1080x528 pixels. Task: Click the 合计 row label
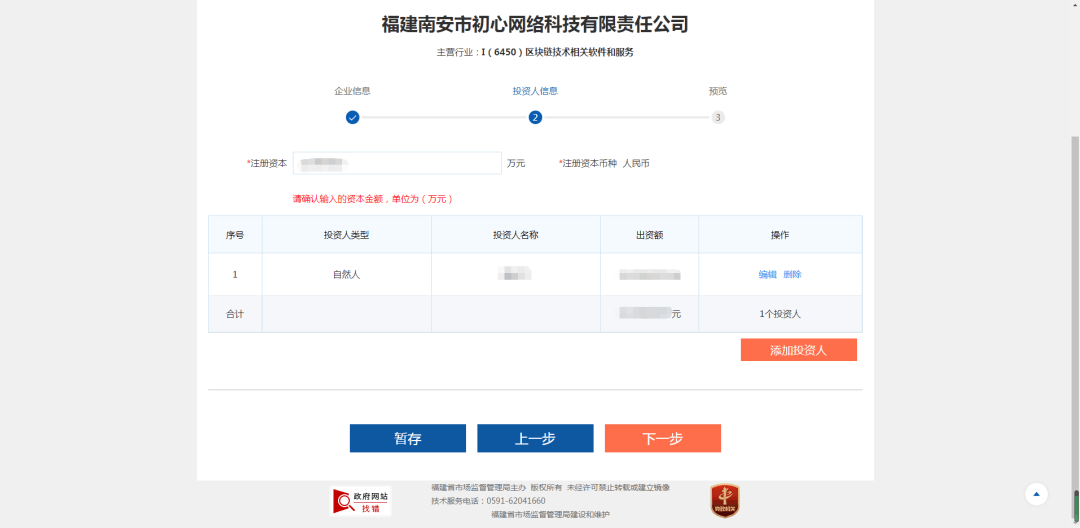[x=235, y=314]
